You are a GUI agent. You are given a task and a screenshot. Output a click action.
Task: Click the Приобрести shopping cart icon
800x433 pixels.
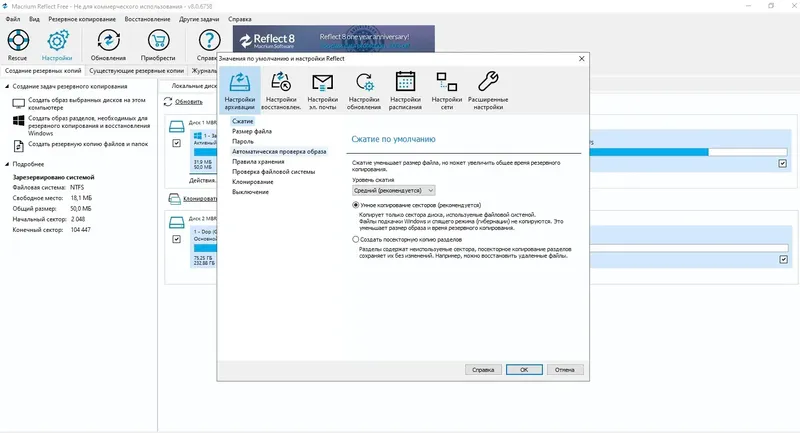[158, 40]
